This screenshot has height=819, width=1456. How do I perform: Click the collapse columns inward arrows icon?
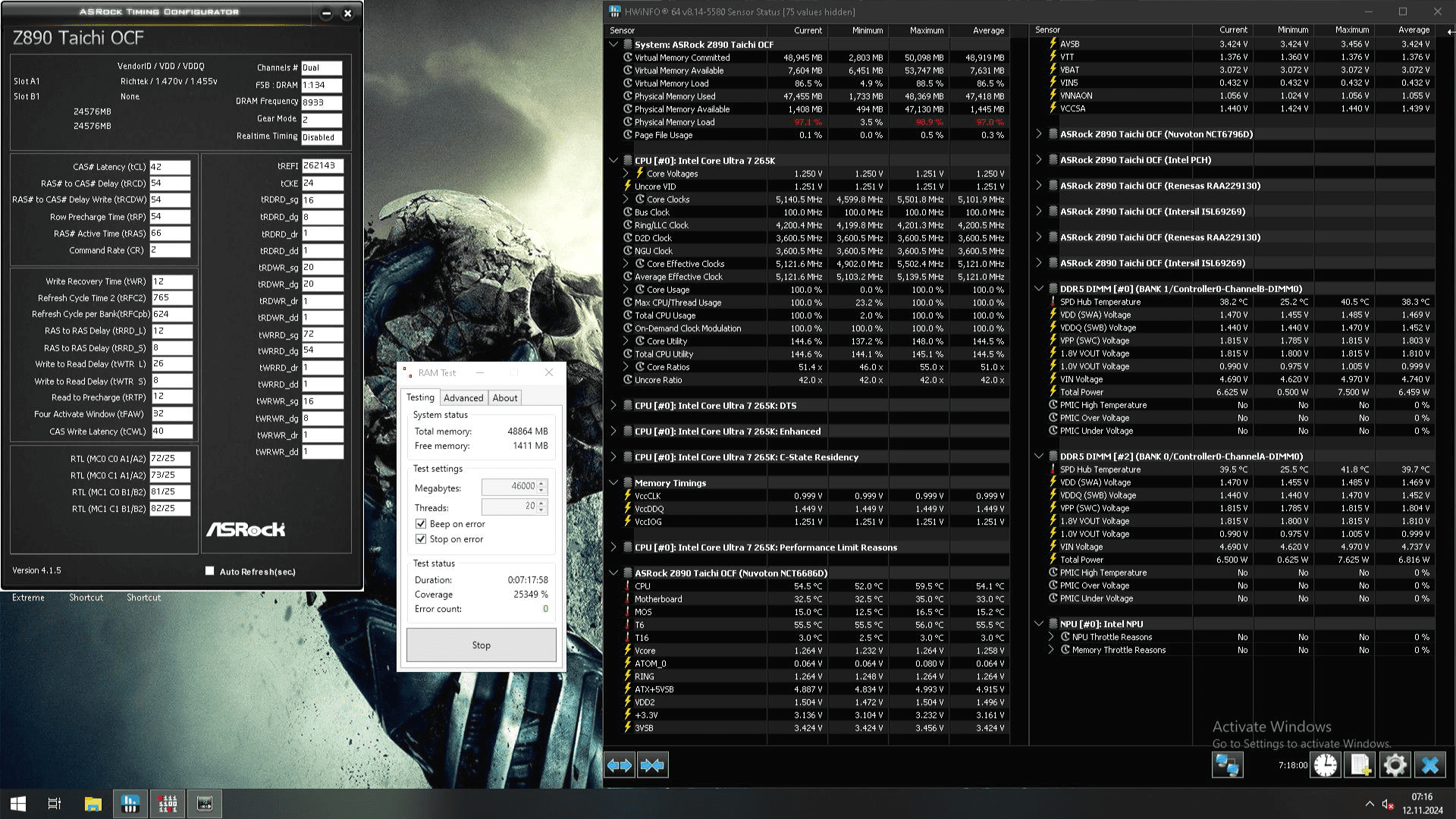(x=652, y=765)
